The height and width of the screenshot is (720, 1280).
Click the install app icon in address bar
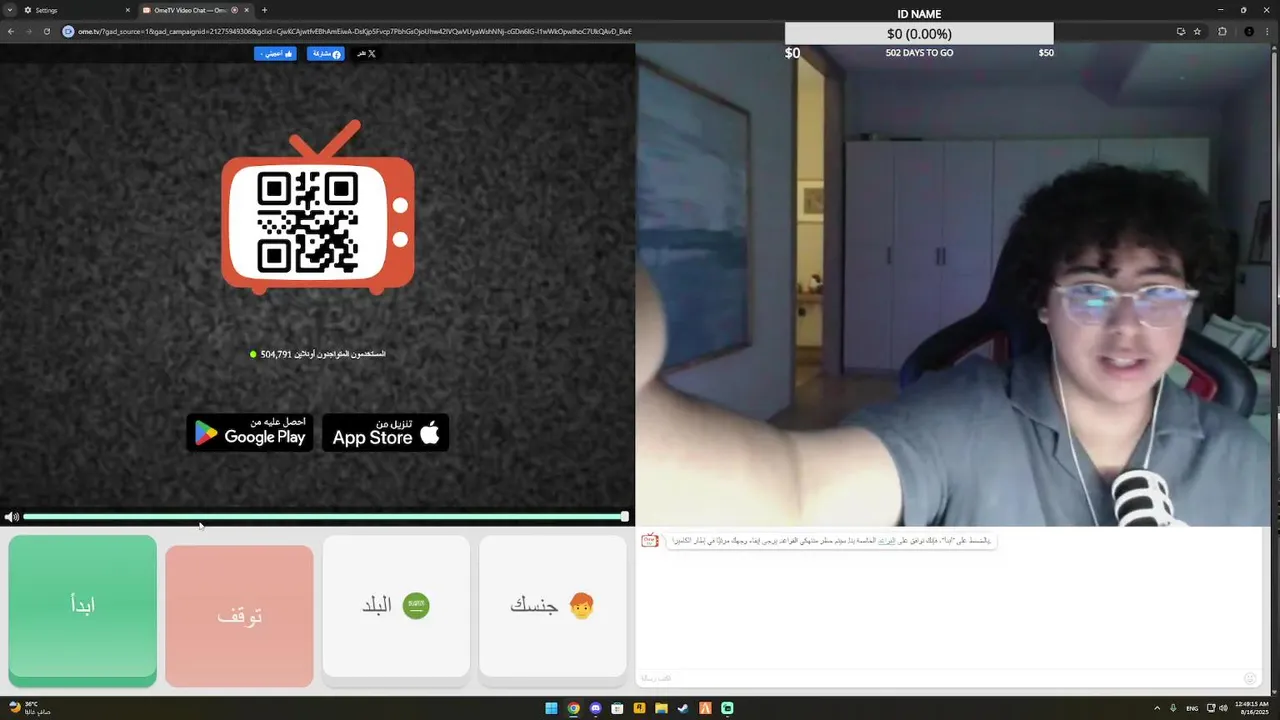(1180, 31)
